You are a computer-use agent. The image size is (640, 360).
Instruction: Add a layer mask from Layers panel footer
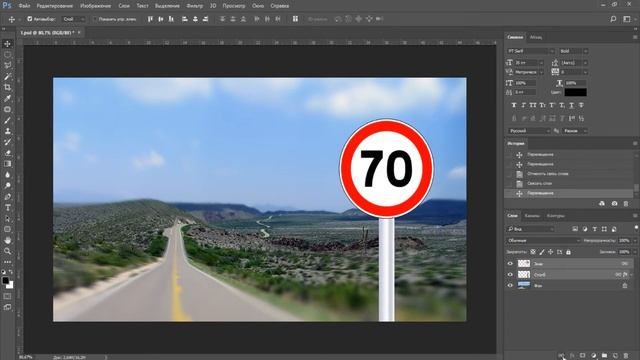583,356
